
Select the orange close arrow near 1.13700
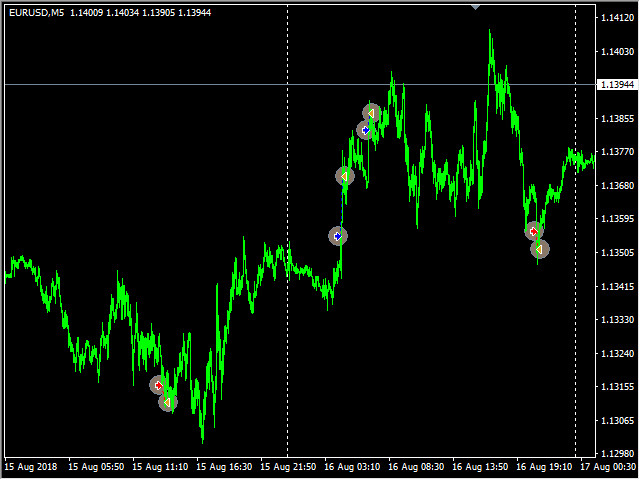tap(344, 176)
